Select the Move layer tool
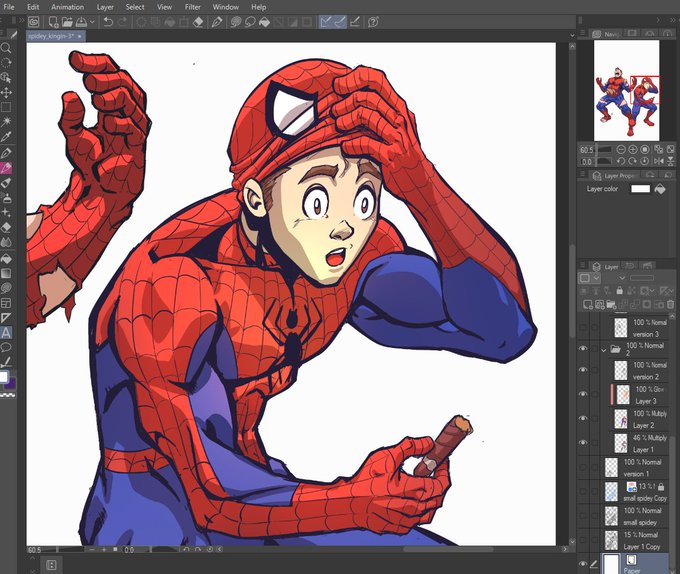The image size is (680, 574). 6,92
